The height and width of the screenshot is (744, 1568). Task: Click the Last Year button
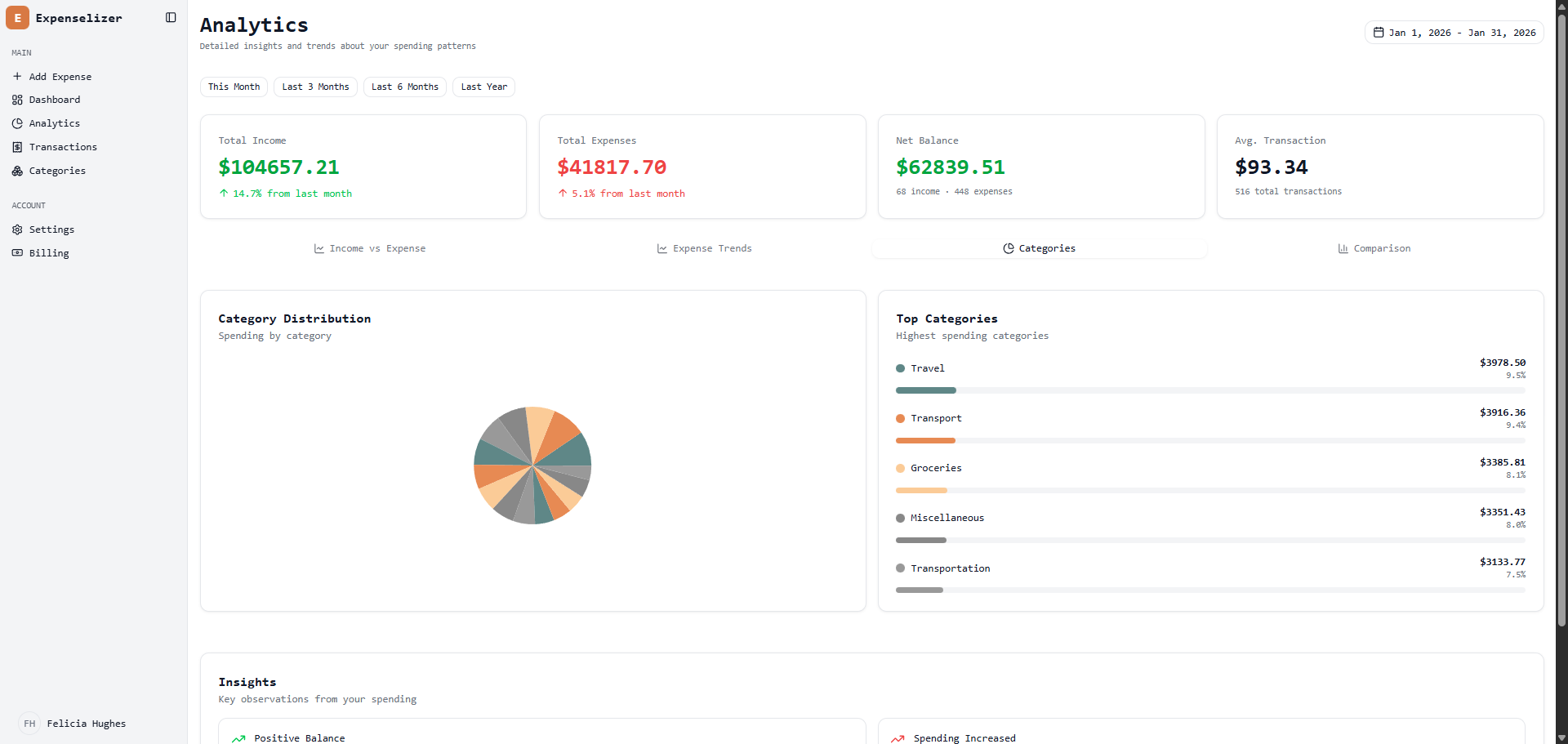click(483, 87)
